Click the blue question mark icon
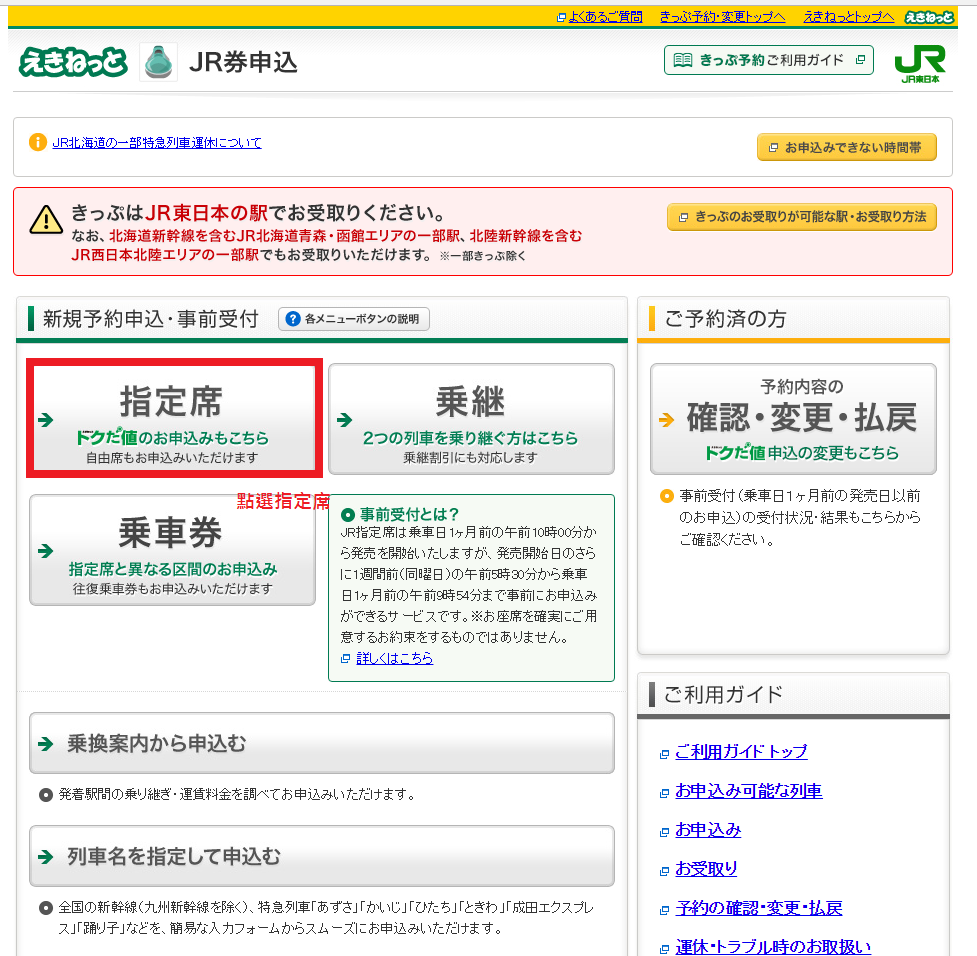Screen dimensions: 977x956 293,318
